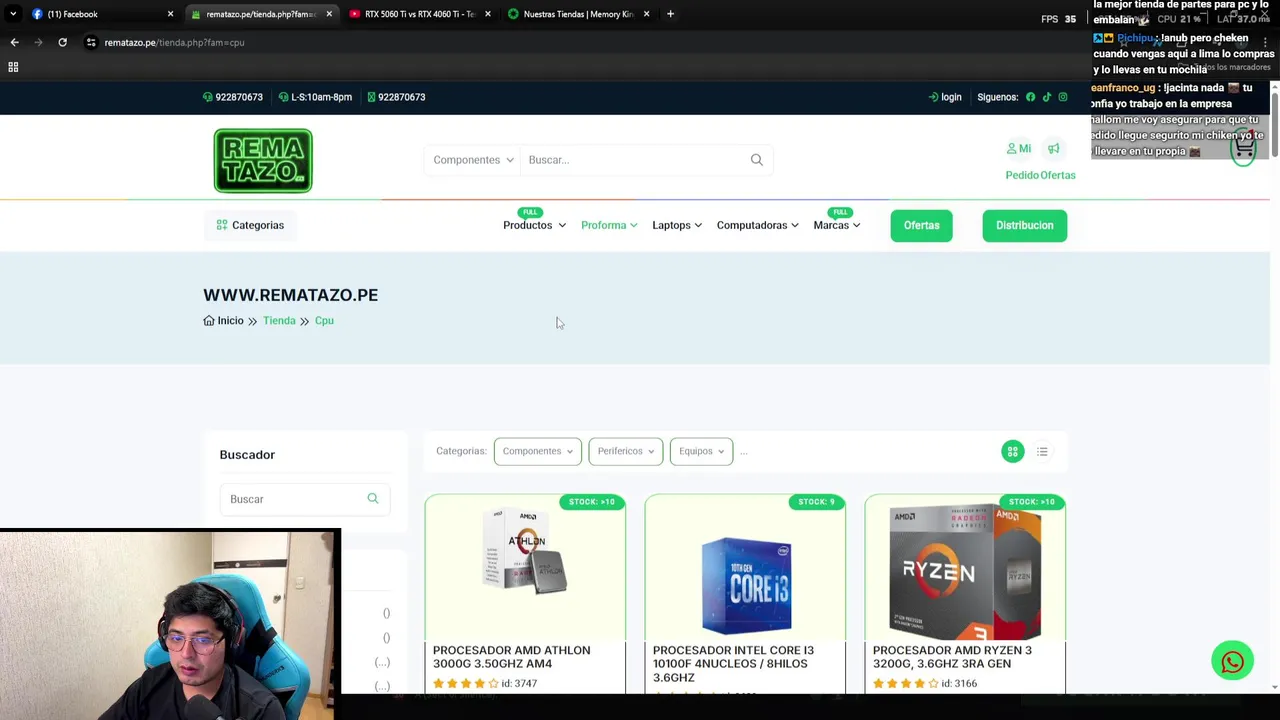Screen dimensions: 1280x720
Task: Expand the Laptops menu
Action: coord(677,225)
